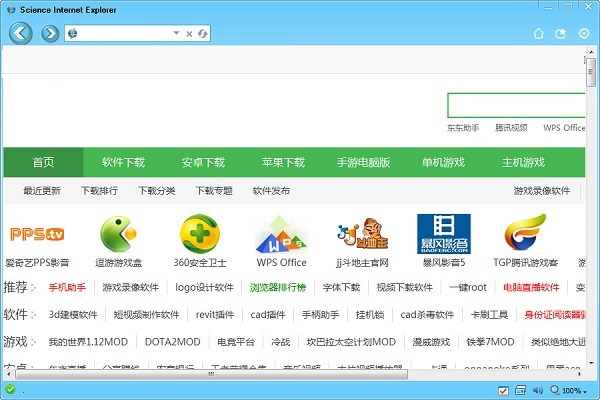Click the horizontal scrollbar thumb
The height and width of the screenshot is (400, 600).
click(x=211, y=374)
